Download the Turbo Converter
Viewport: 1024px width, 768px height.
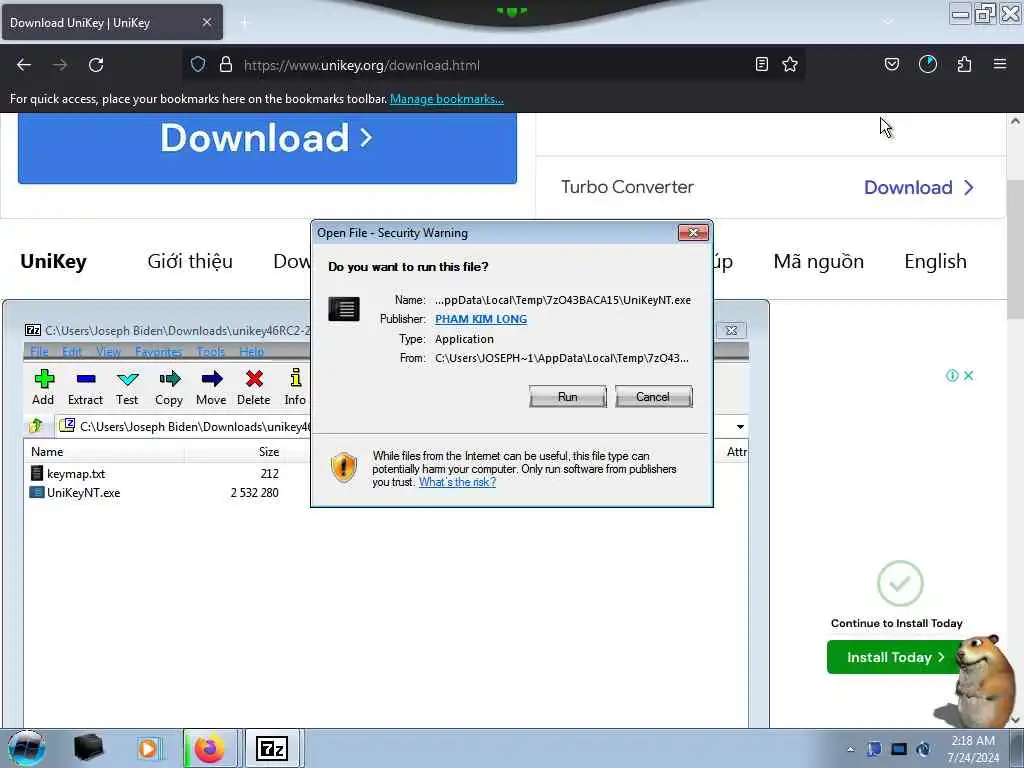tap(919, 187)
